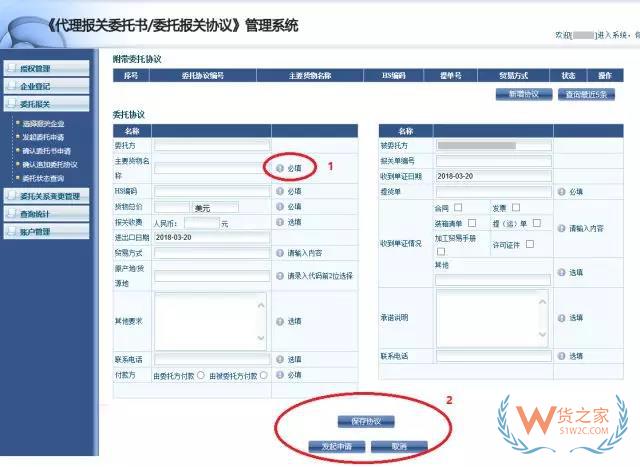Click the info icon beside HS编码 field

coord(280,191)
